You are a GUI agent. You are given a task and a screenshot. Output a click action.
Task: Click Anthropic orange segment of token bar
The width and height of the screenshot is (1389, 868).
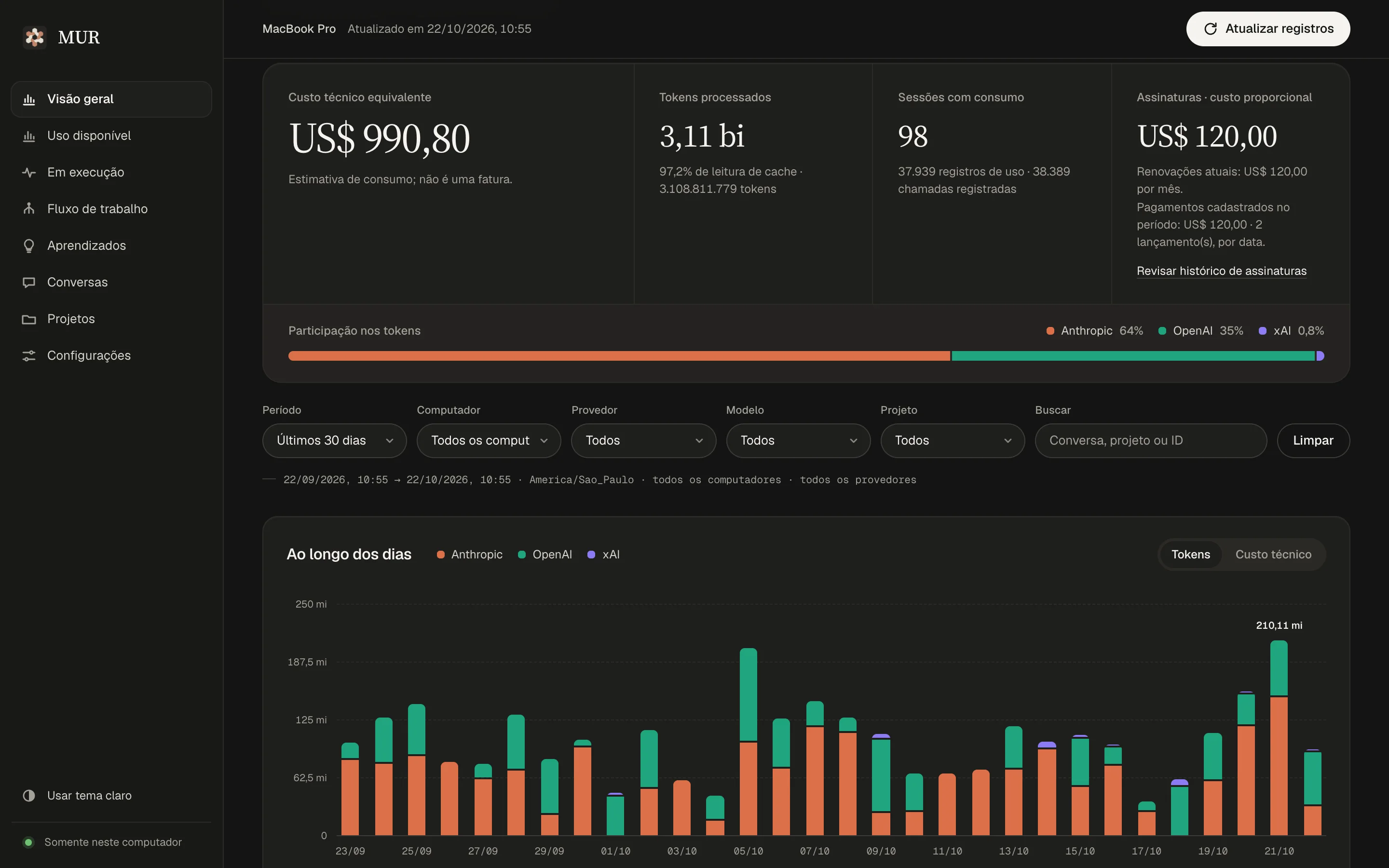pos(619,356)
